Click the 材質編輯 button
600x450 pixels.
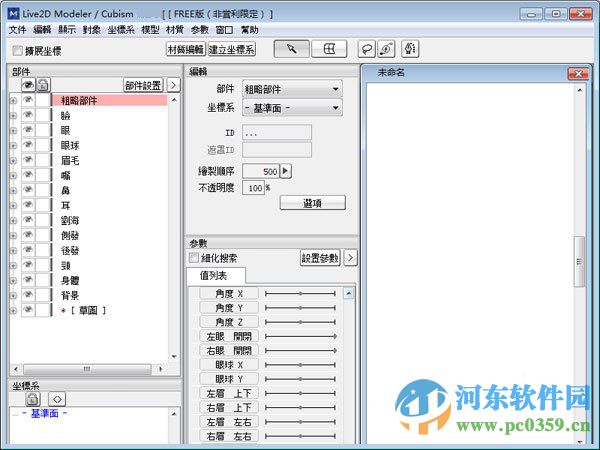pyautogui.click(x=186, y=49)
